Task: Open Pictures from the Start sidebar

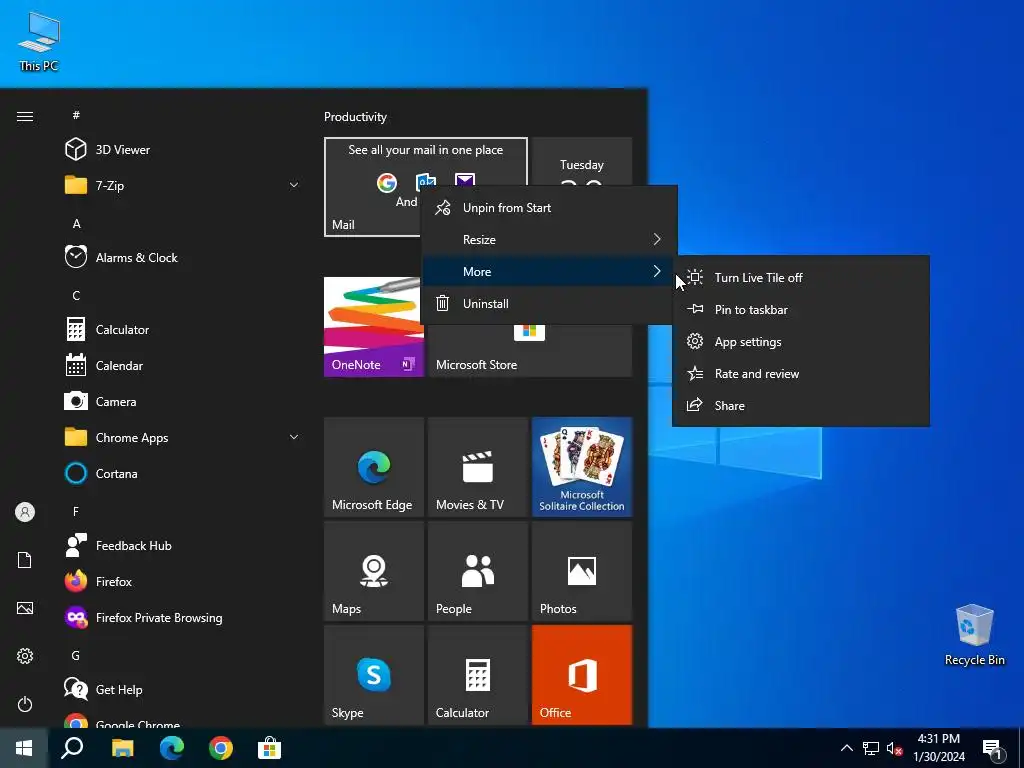Action: tap(25, 608)
